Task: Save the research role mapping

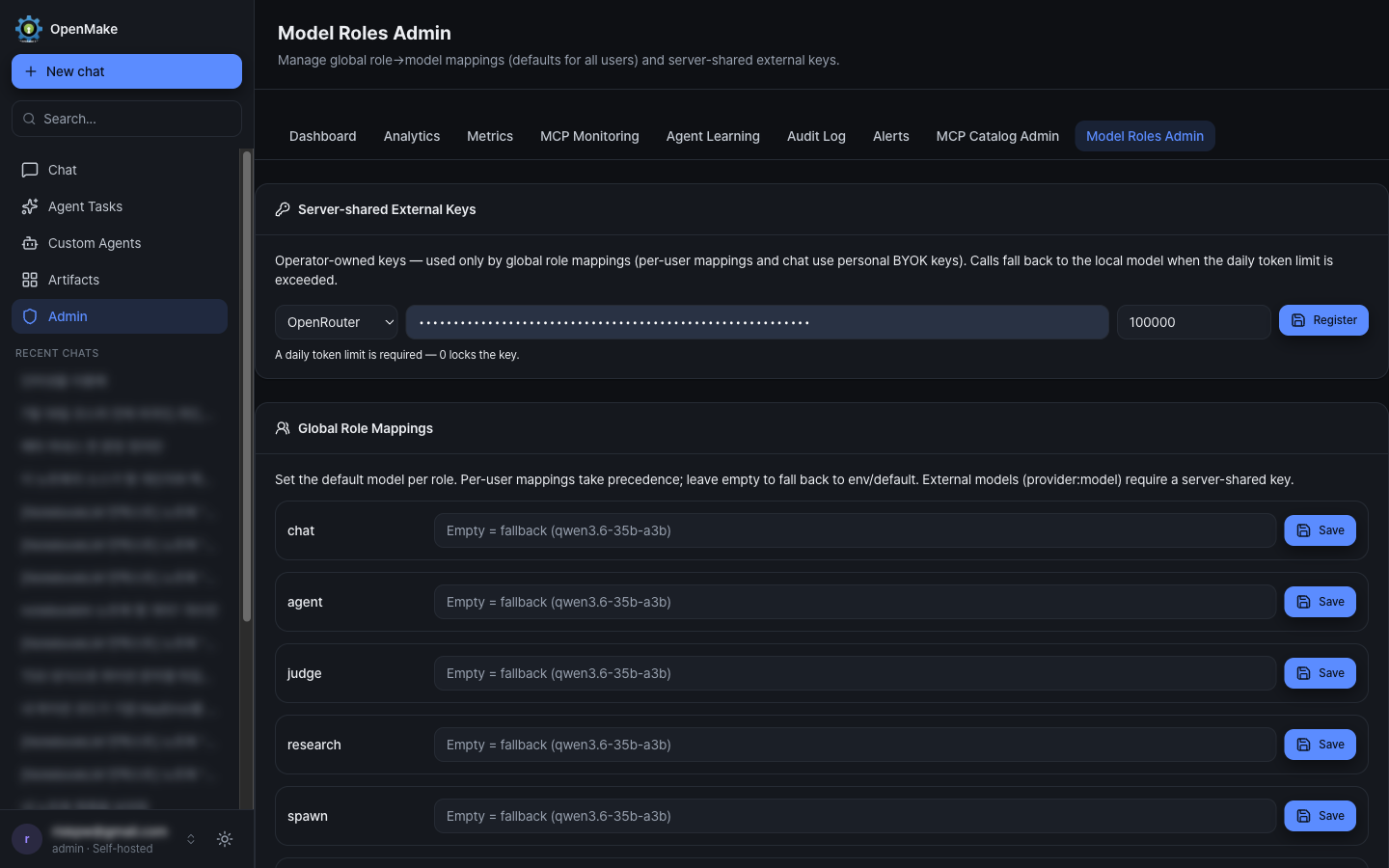Action: (x=1320, y=745)
